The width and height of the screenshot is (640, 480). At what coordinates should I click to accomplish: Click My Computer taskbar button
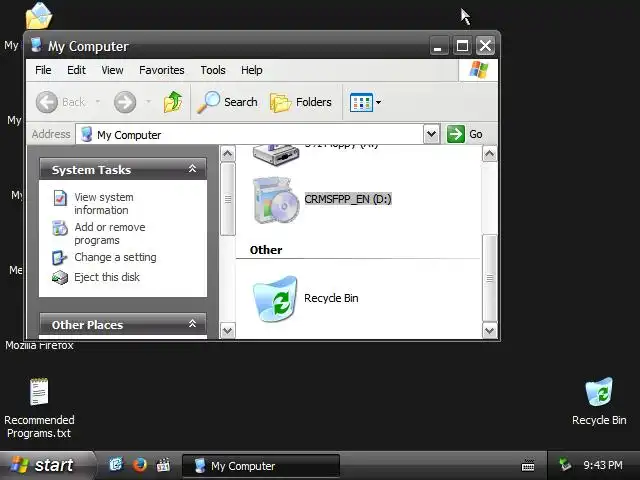(x=261, y=466)
